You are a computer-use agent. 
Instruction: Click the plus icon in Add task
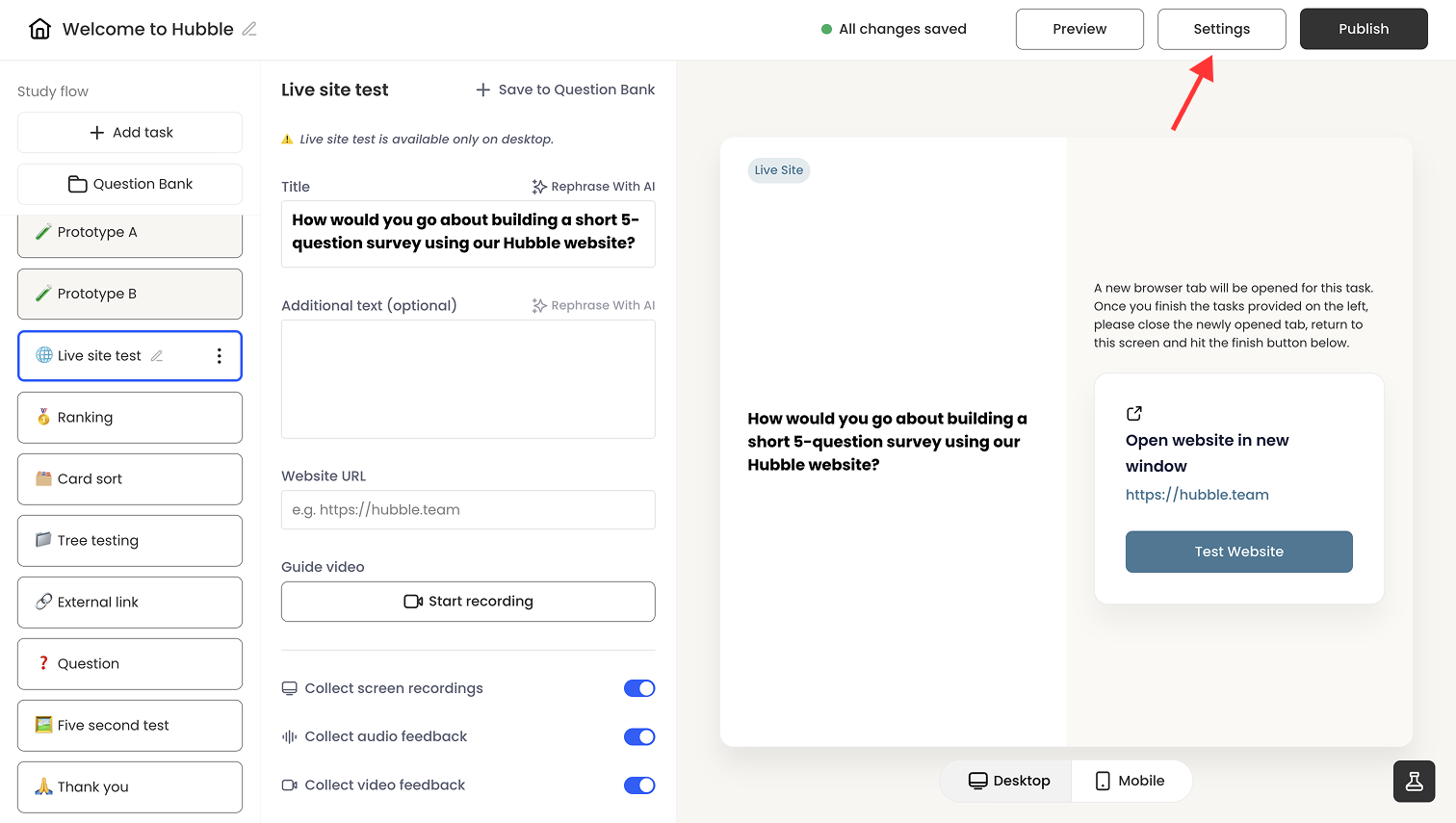96,133
